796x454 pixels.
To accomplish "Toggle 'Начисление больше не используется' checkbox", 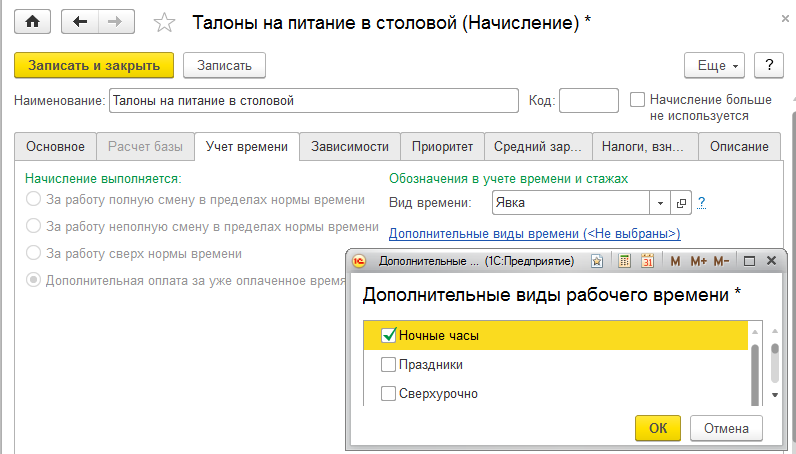I will (637, 100).
